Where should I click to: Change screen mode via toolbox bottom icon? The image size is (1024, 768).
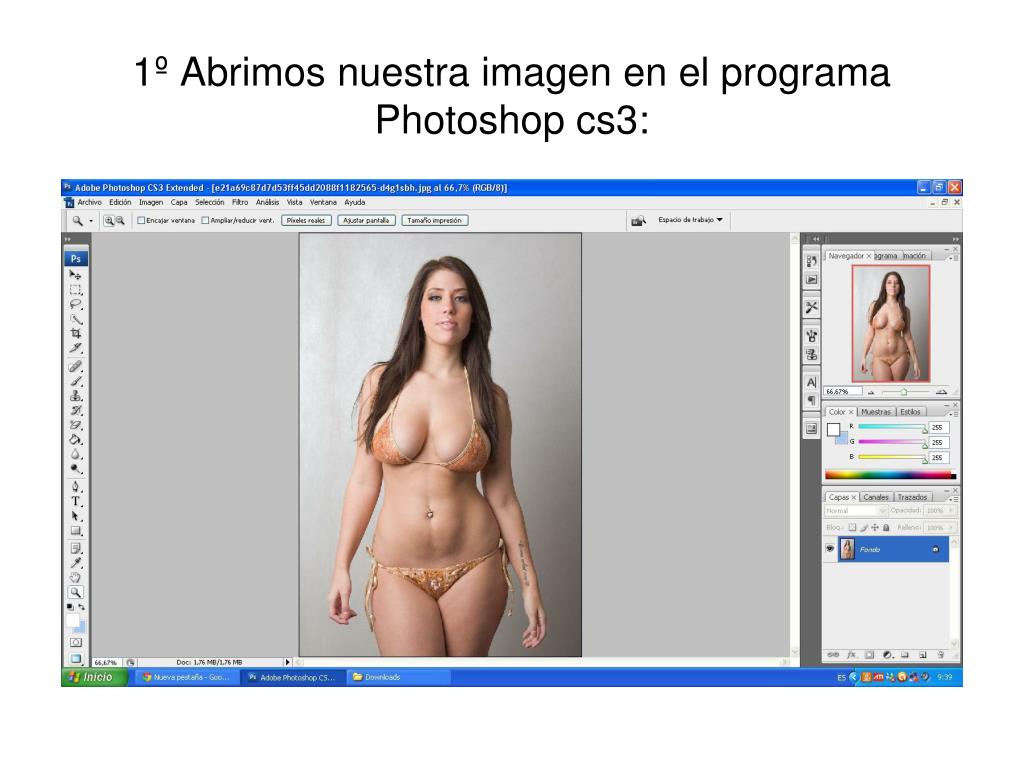(x=76, y=658)
